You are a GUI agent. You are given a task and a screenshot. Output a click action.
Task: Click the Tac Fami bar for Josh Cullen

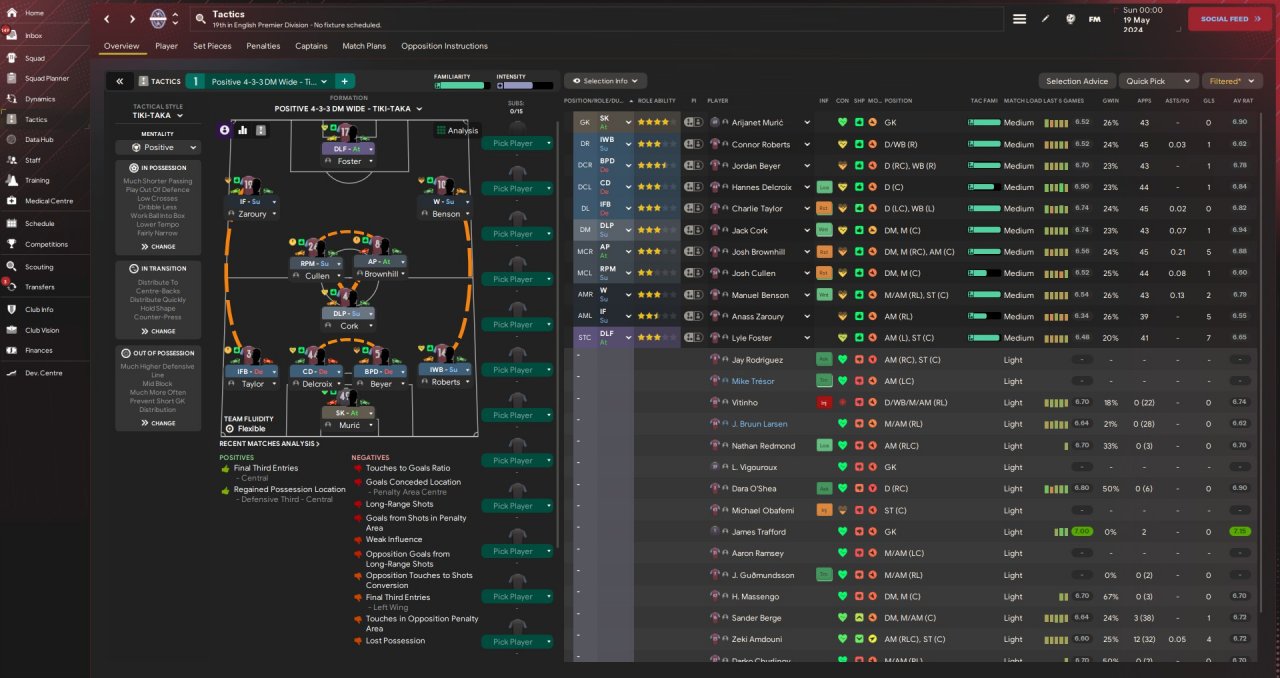(985, 273)
